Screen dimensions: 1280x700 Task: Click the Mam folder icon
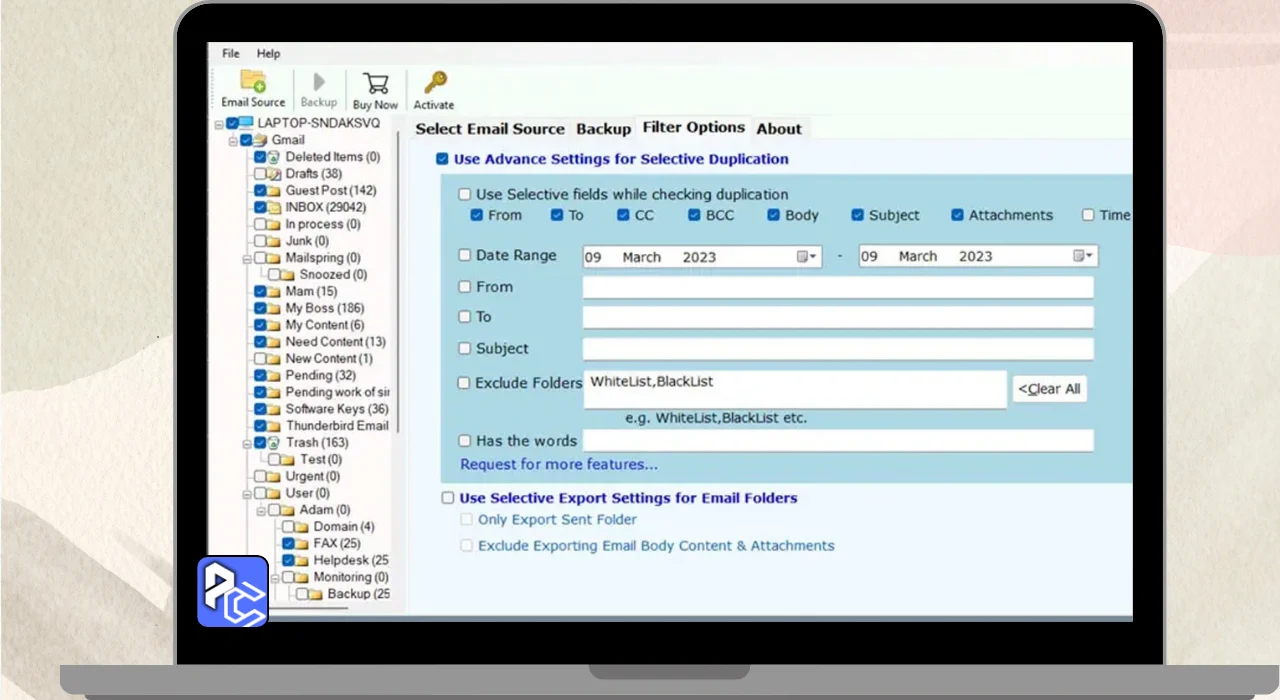(x=274, y=291)
